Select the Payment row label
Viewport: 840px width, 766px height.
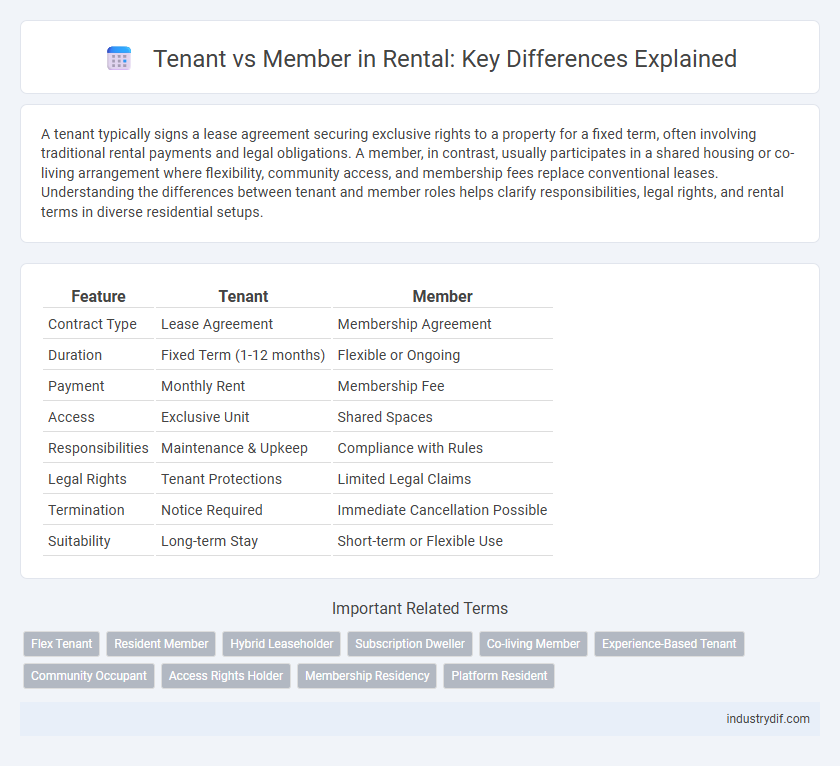[76, 386]
